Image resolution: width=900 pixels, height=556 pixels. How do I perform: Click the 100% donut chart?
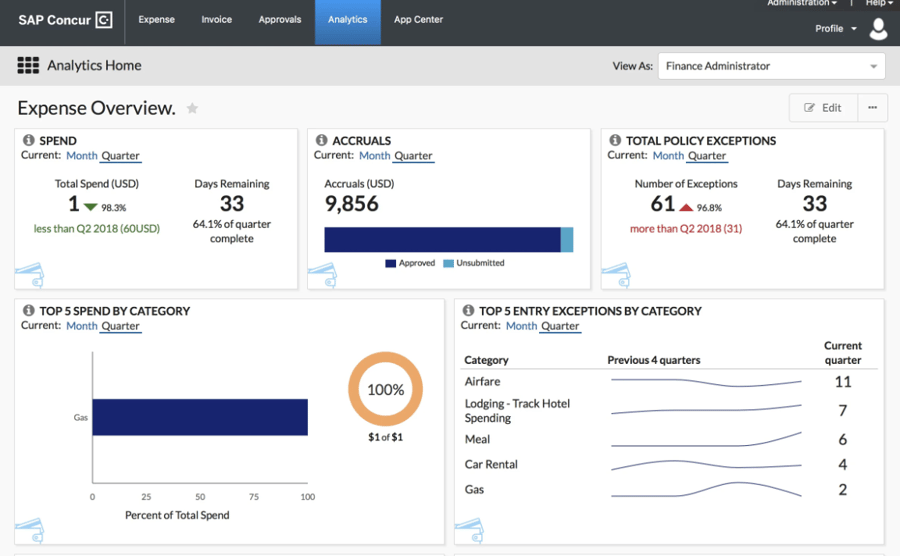click(x=385, y=389)
